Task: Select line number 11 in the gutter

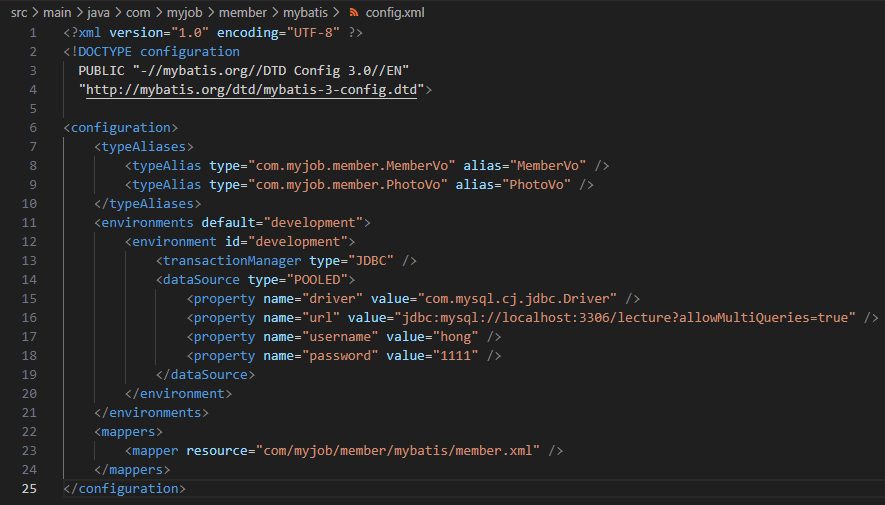Action: 29,222
